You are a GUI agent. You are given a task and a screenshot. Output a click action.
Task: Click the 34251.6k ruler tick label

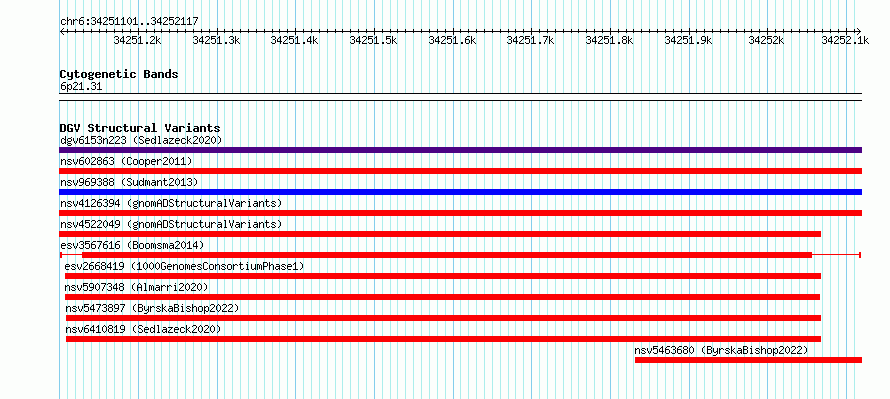pyautogui.click(x=452, y=40)
